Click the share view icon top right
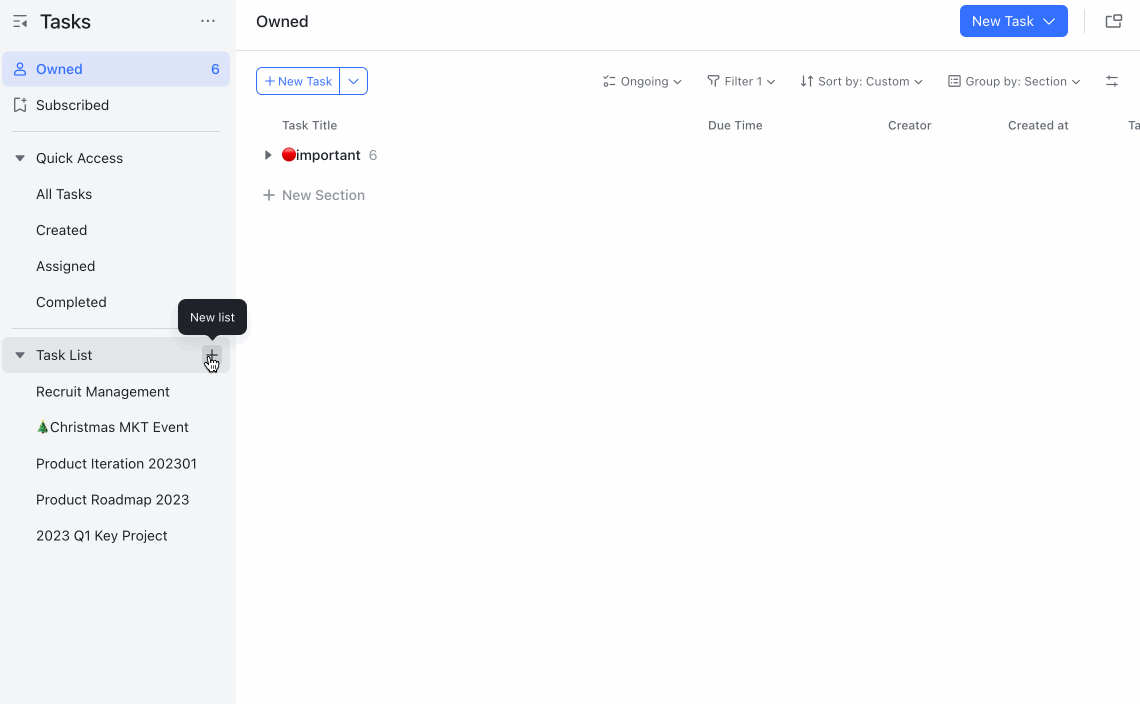Screen dimensions: 1140x704 point(1113,20)
